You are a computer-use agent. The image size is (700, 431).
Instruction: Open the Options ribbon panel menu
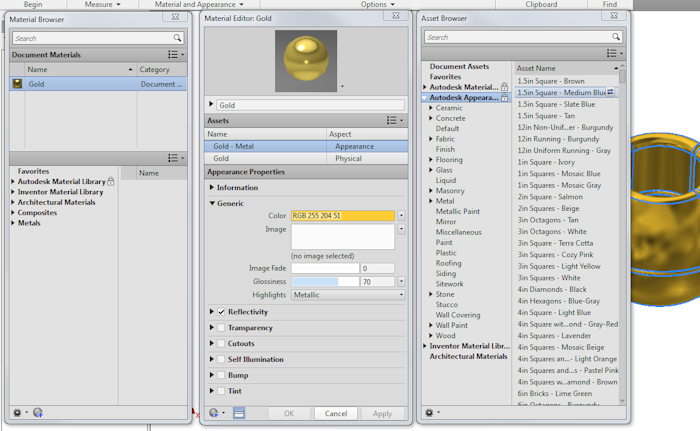point(378,4)
